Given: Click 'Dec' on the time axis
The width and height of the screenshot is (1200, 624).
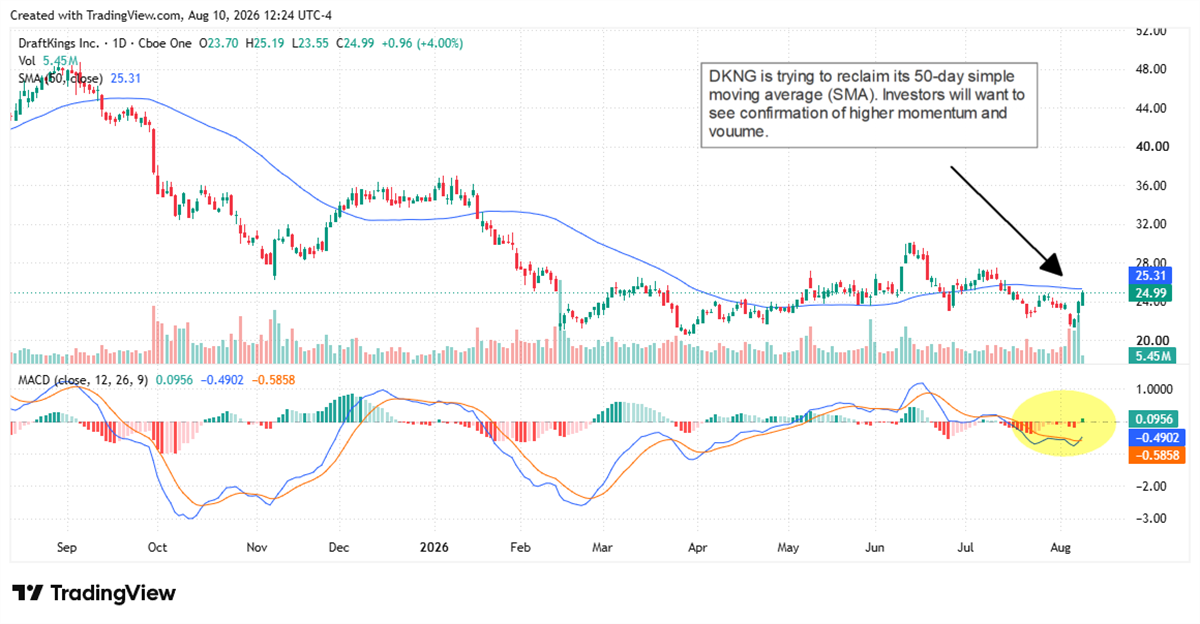Looking at the screenshot, I should (x=338, y=548).
